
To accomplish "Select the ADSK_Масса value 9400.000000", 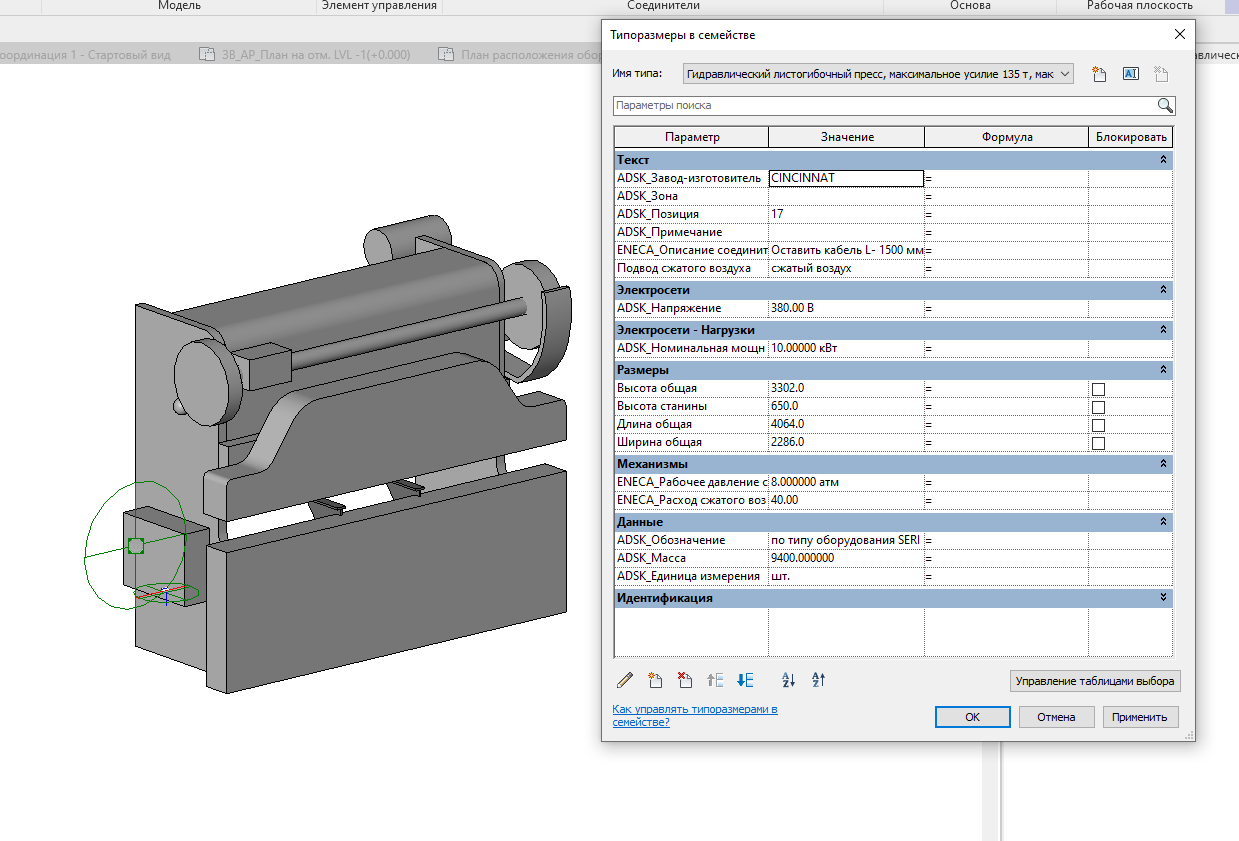I will [846, 558].
